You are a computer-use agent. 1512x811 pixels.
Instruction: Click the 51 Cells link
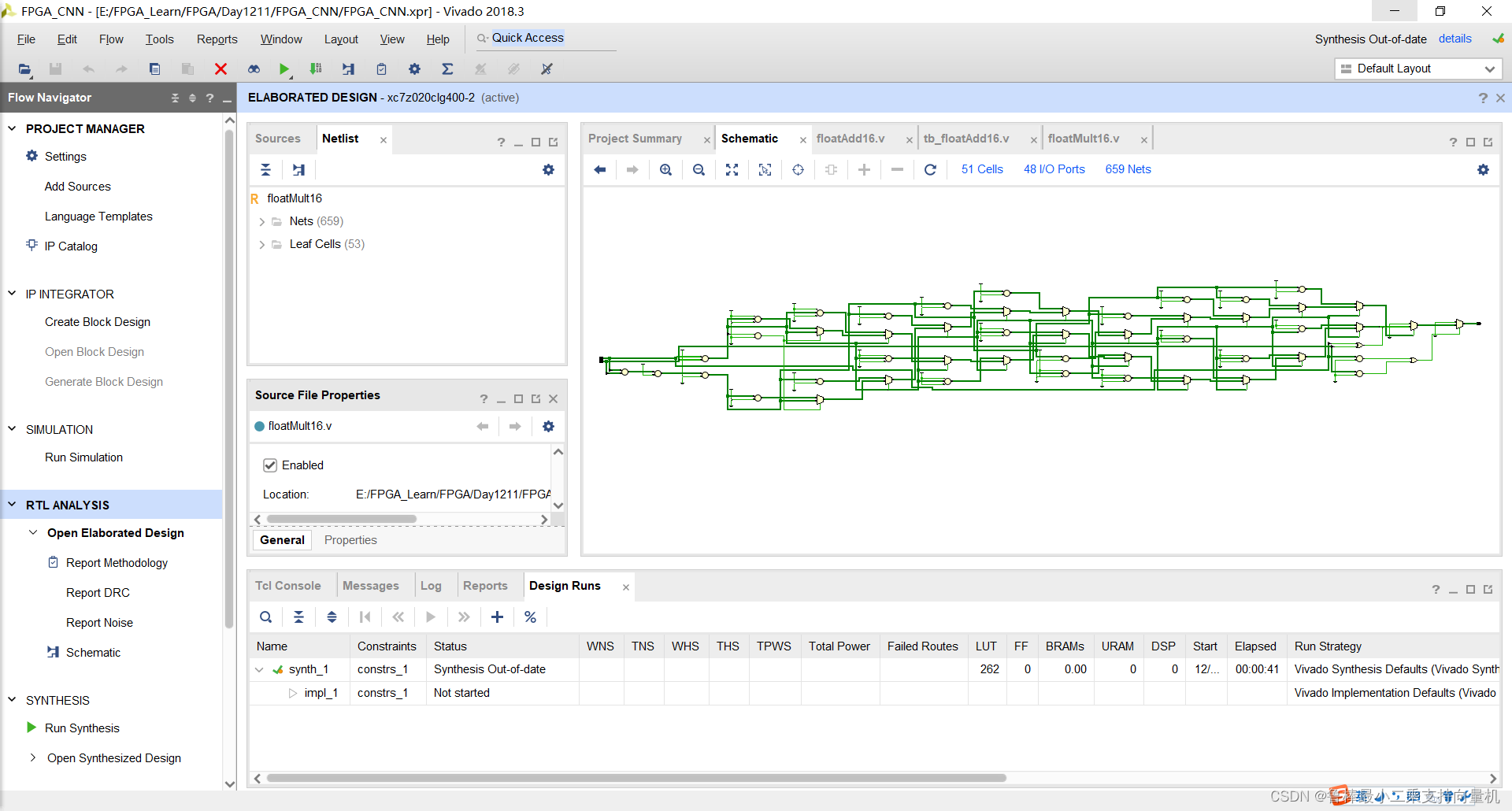(x=982, y=169)
